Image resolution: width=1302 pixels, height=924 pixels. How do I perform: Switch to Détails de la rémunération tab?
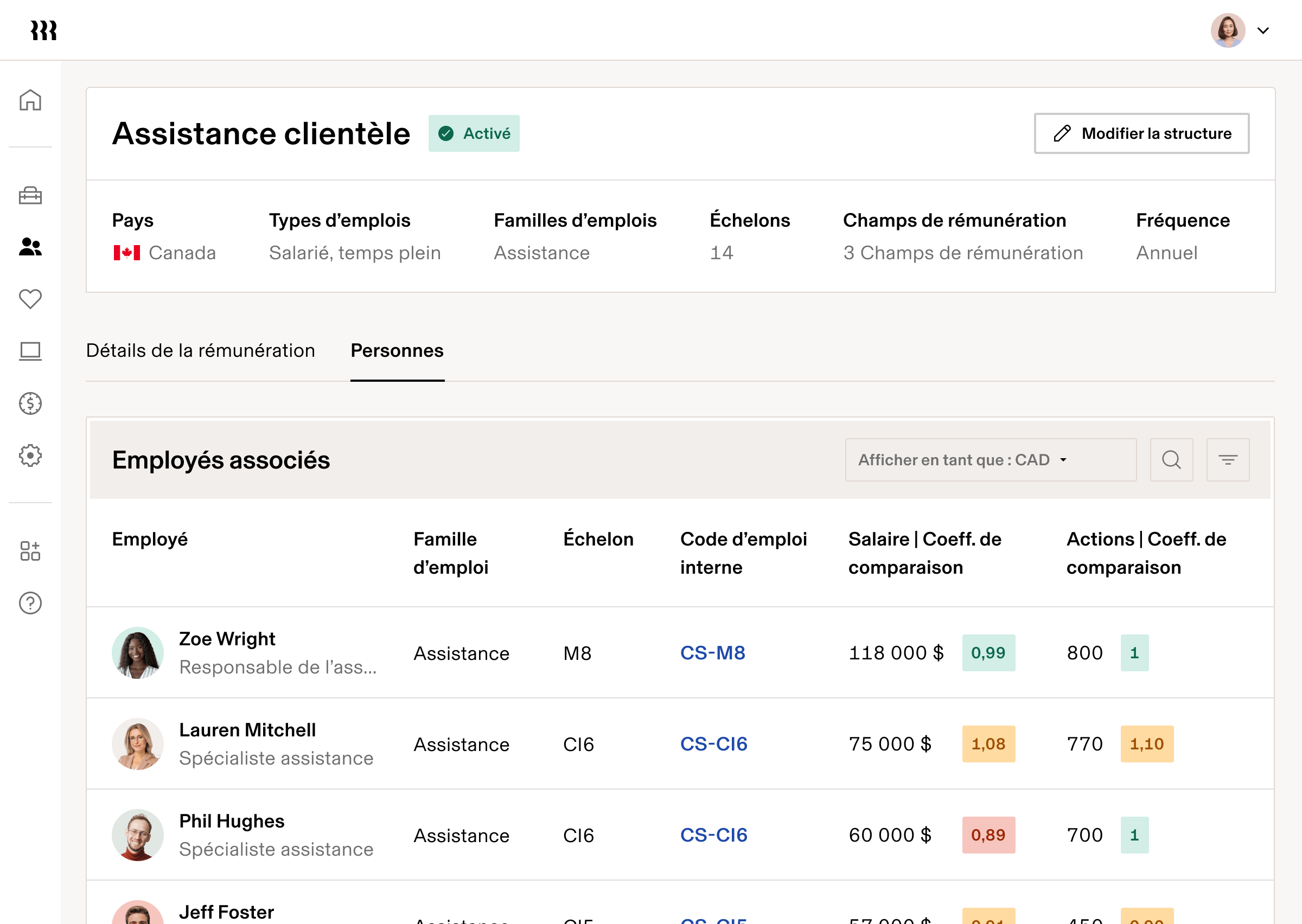point(200,350)
